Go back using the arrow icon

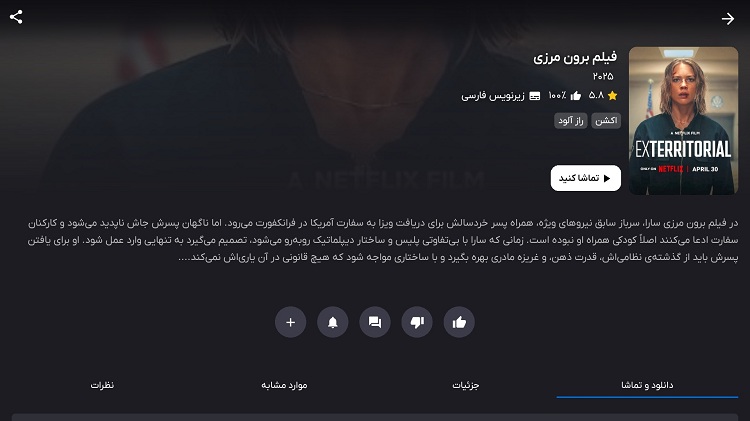(728, 19)
